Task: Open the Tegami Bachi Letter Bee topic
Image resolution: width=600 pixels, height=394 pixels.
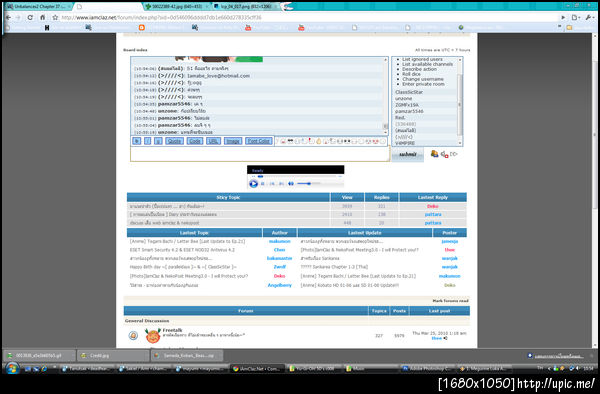Action: (187, 241)
